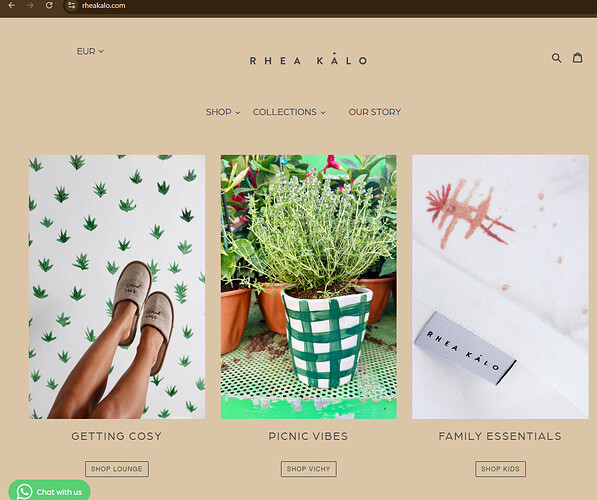Image resolution: width=597 pixels, height=500 pixels.
Task: Click the WhatsApp logo icon
Action: pos(24,492)
